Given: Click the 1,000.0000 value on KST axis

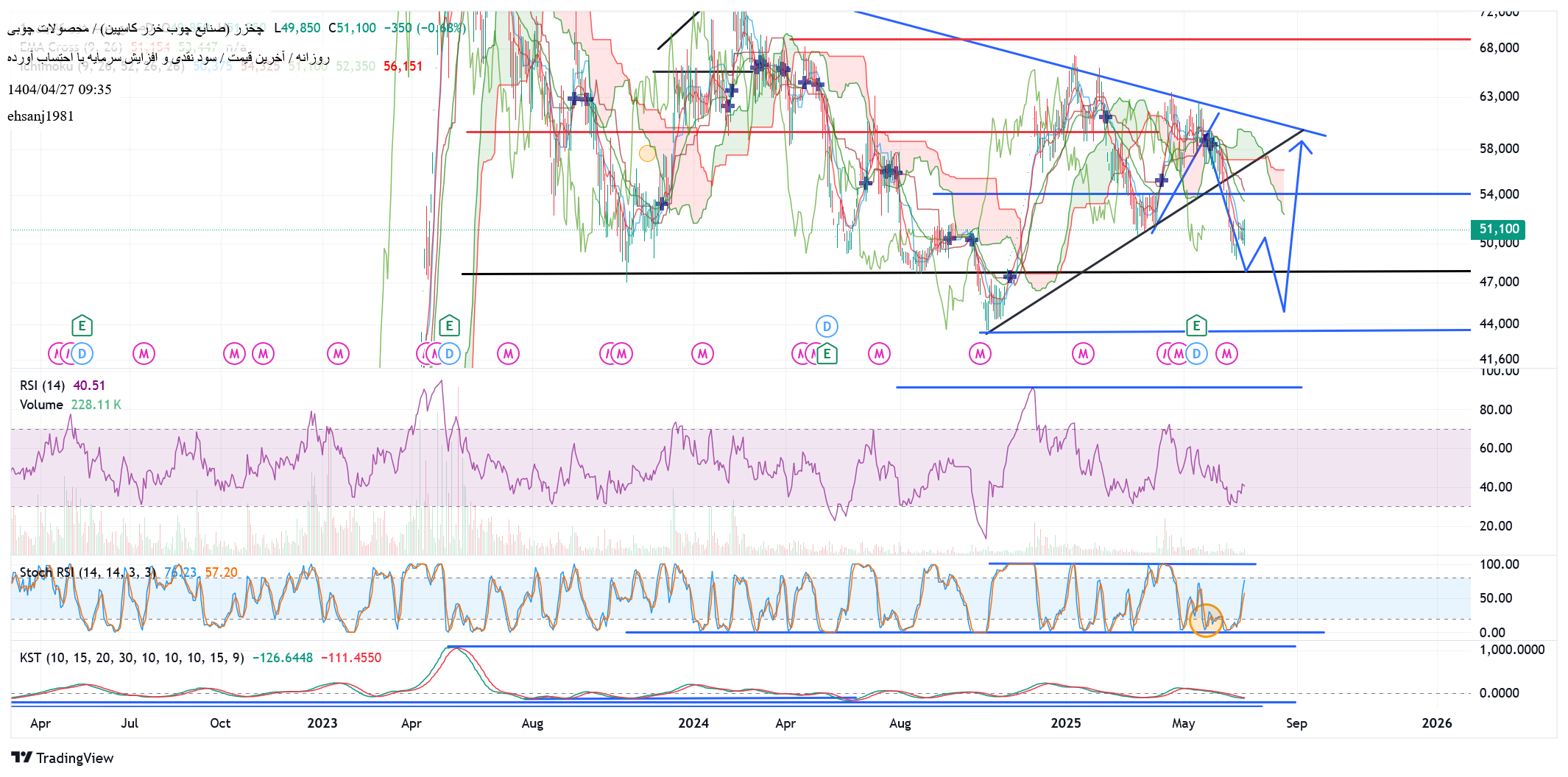Looking at the screenshot, I should (x=1512, y=650).
